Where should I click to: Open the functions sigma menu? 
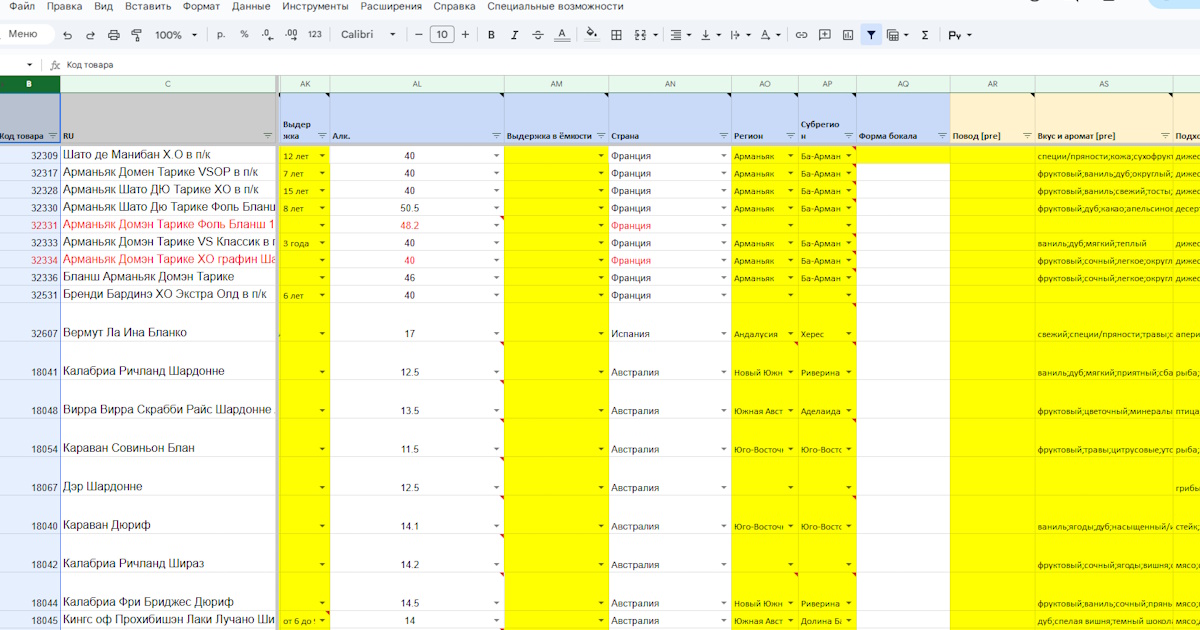925,35
